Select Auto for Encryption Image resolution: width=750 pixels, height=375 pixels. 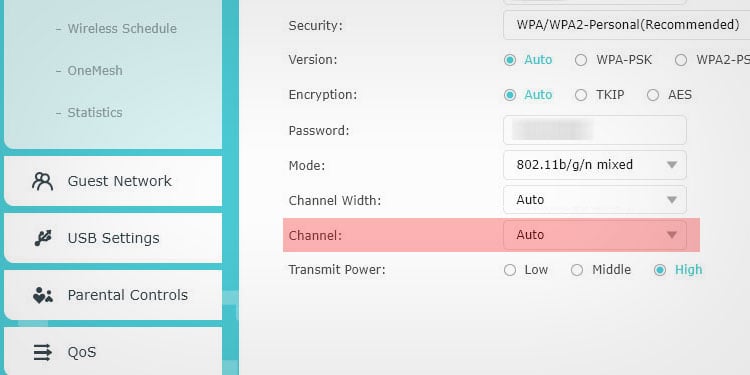tap(510, 95)
